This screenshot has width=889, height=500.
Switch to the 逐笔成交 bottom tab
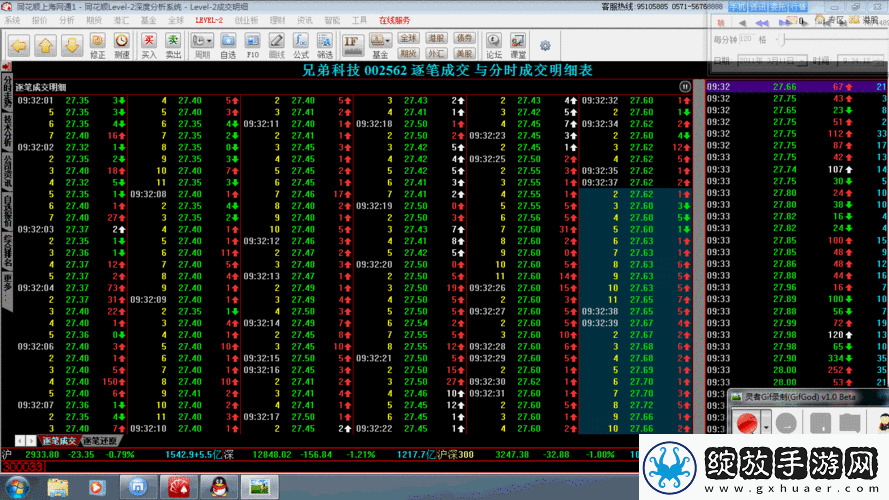pyautogui.click(x=59, y=440)
